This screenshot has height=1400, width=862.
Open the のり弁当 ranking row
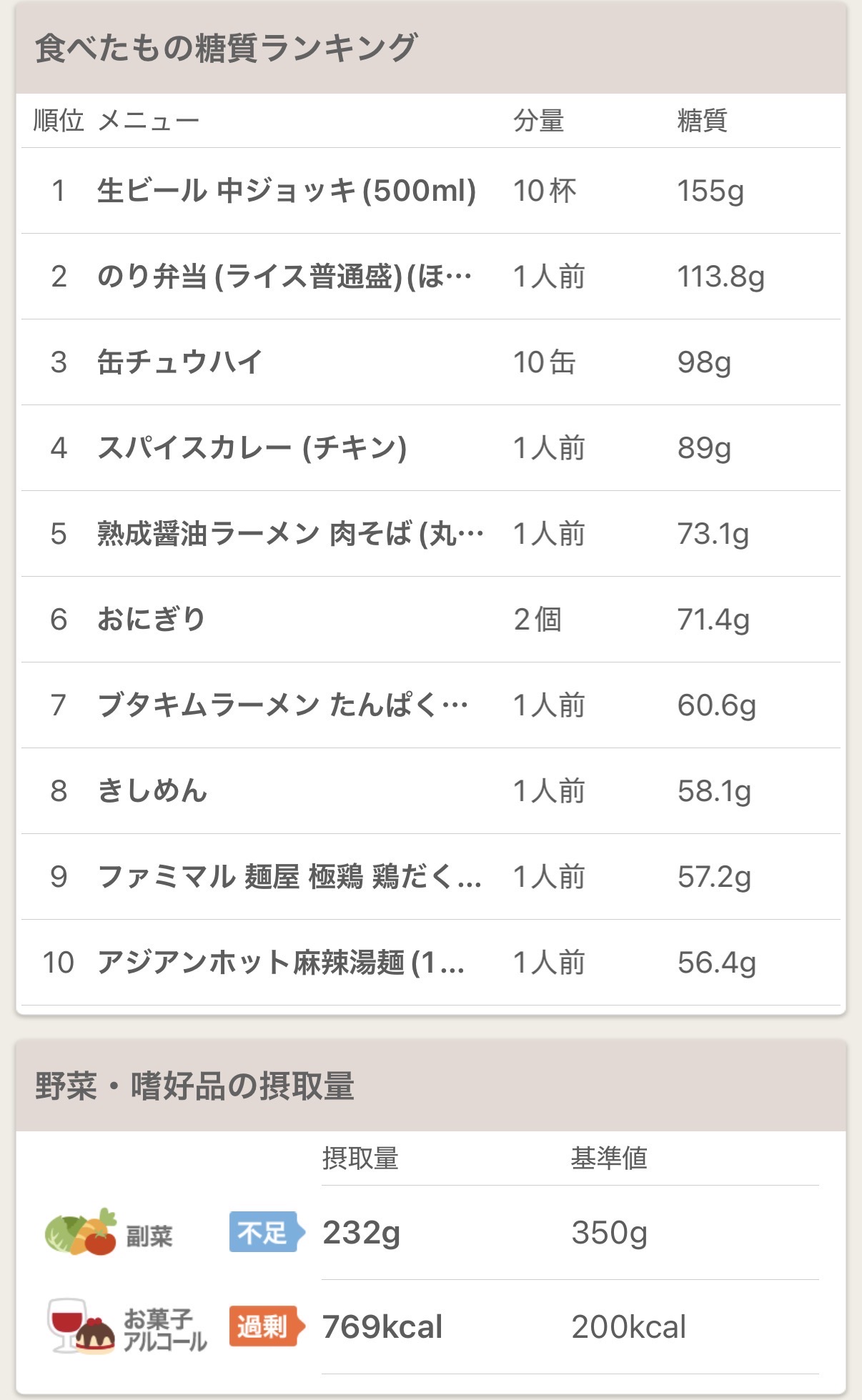284,277
